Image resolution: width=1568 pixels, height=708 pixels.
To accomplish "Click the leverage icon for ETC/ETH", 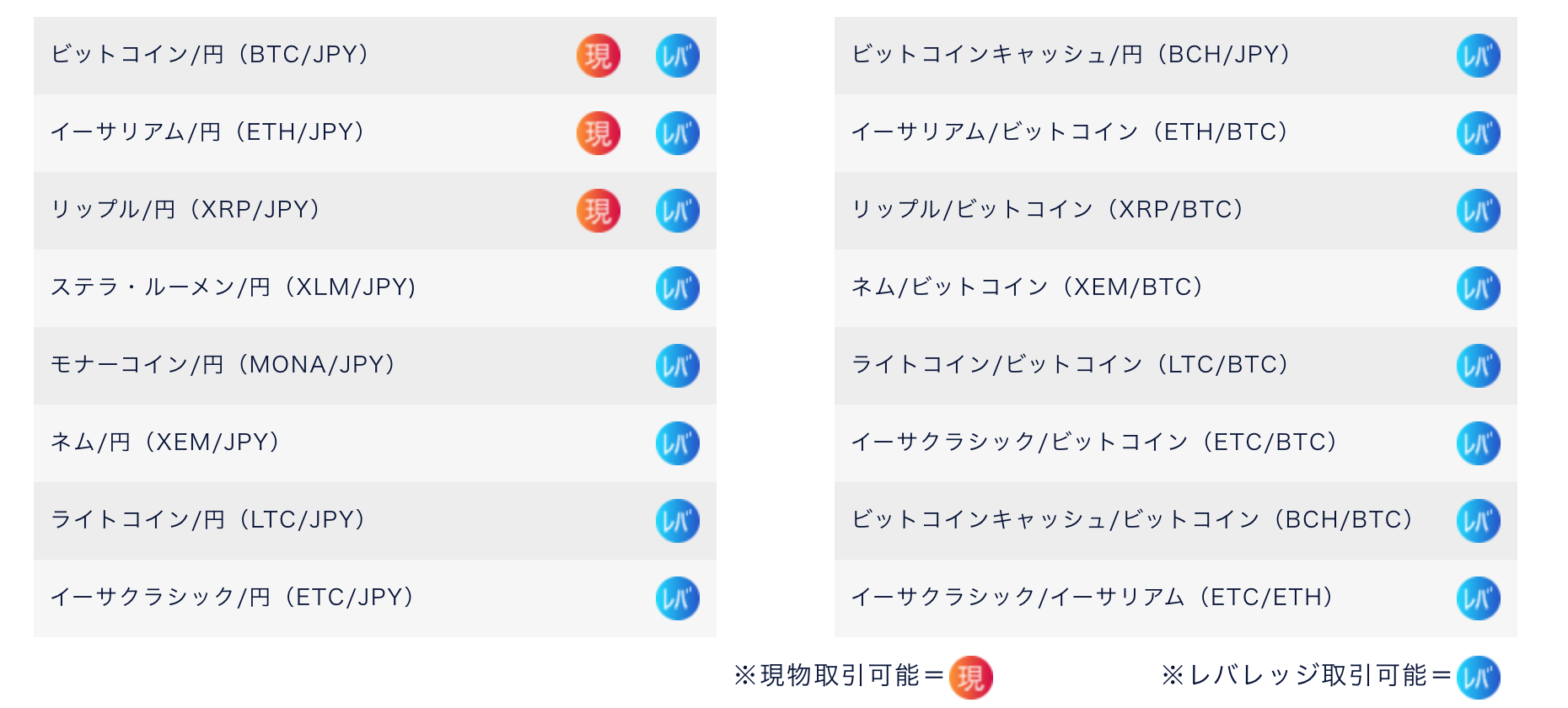I will [x=1479, y=598].
